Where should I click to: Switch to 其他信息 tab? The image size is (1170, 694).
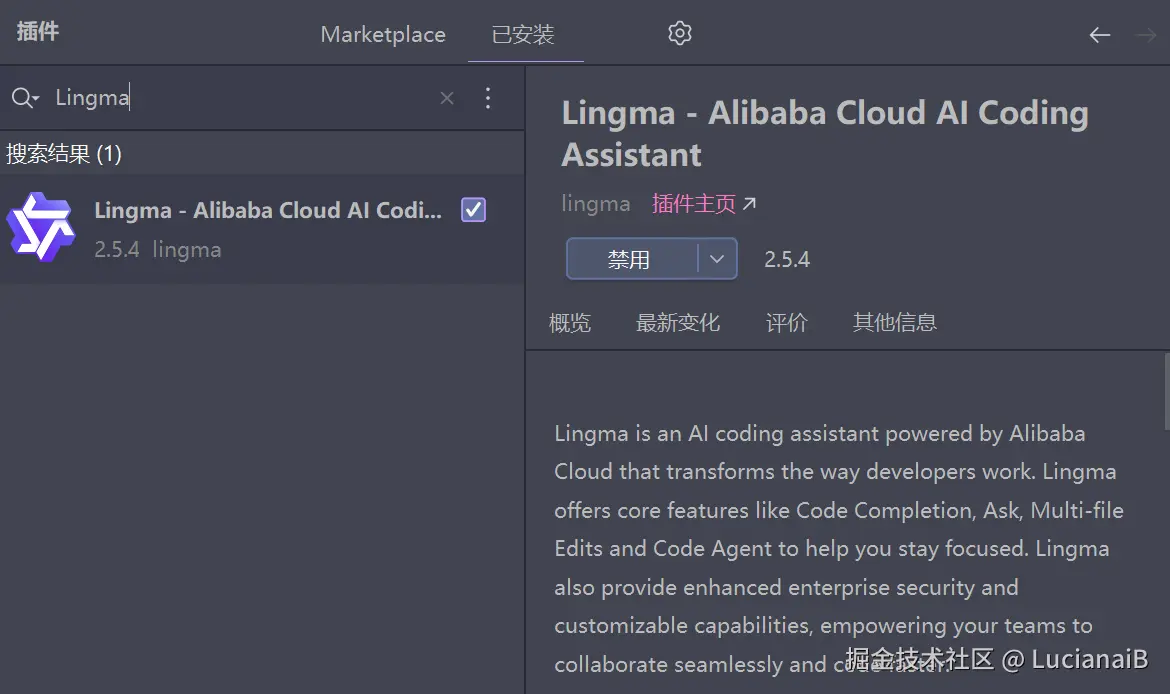(x=894, y=323)
